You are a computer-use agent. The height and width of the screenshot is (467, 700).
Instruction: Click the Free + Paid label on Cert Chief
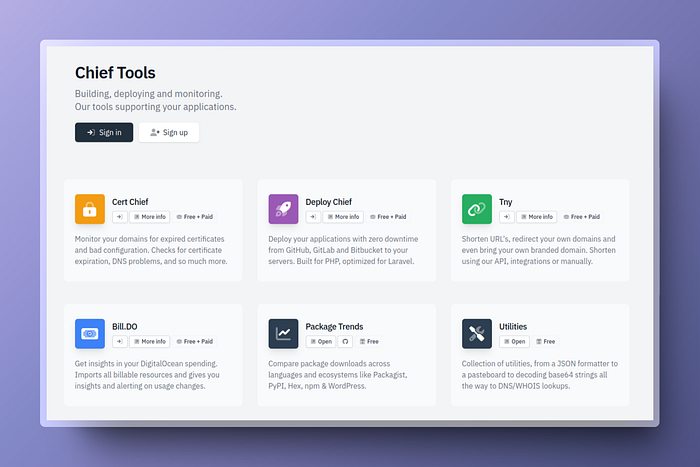tap(195, 217)
